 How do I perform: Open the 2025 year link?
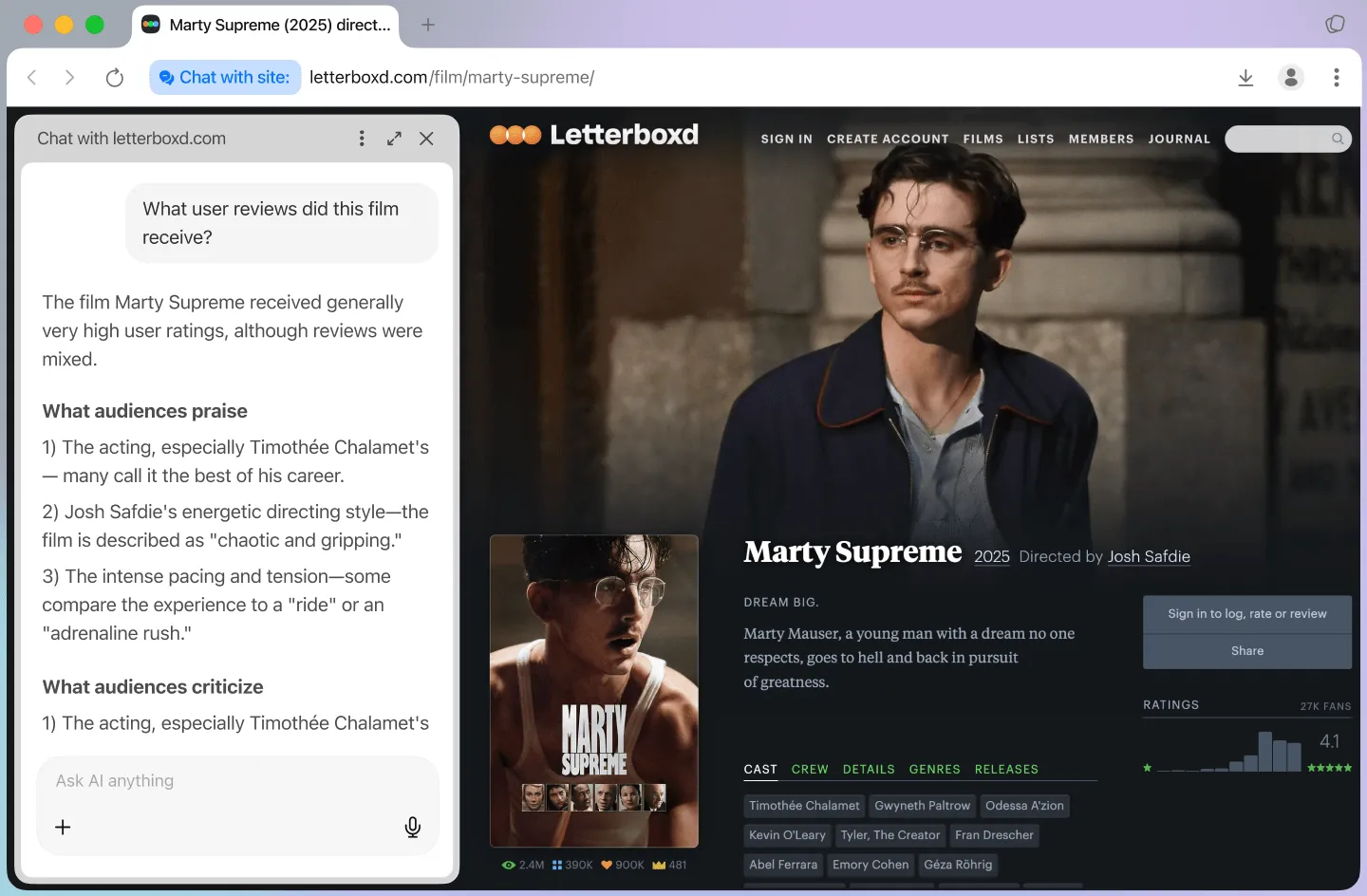(x=992, y=556)
